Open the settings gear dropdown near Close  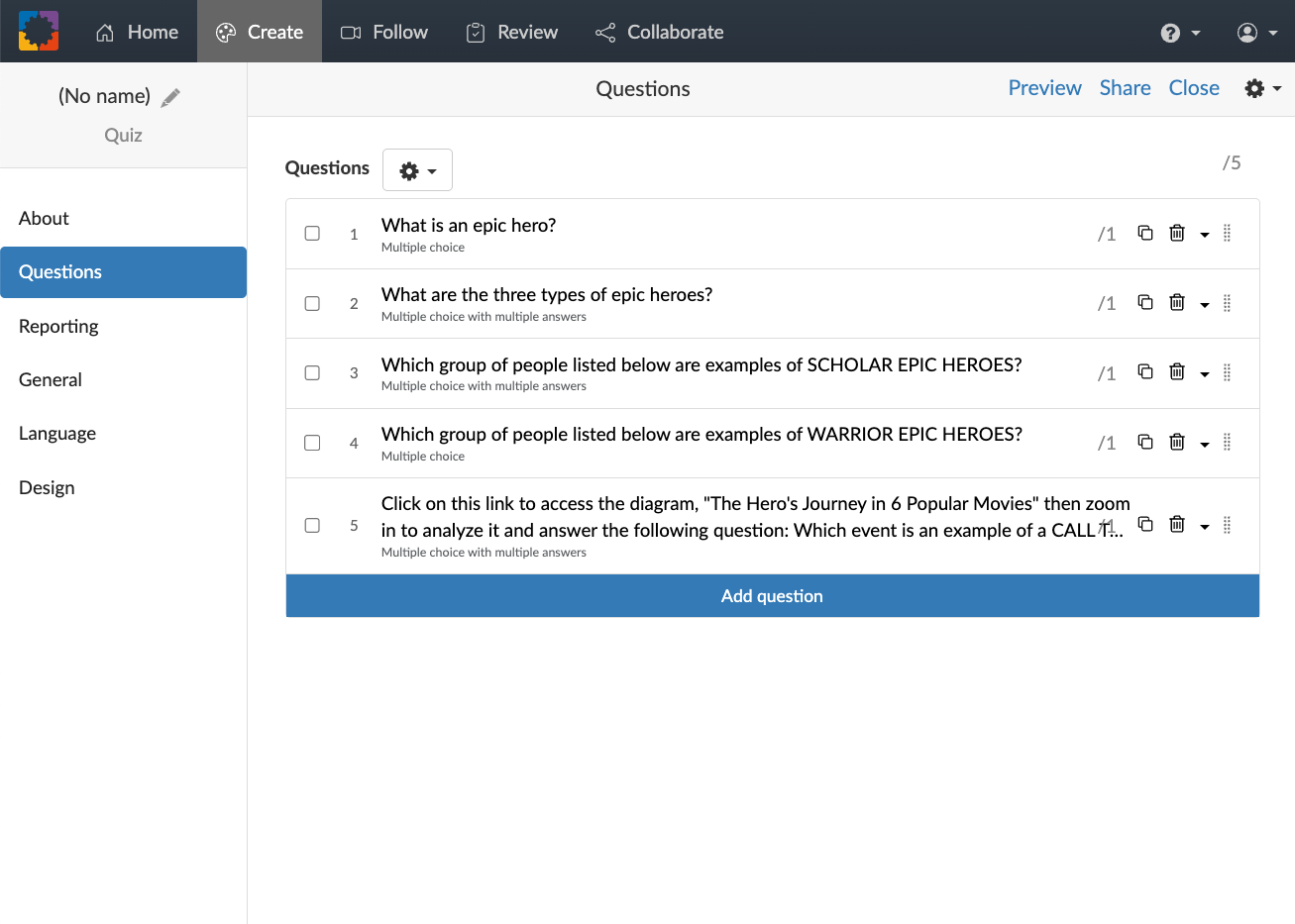coord(1262,88)
